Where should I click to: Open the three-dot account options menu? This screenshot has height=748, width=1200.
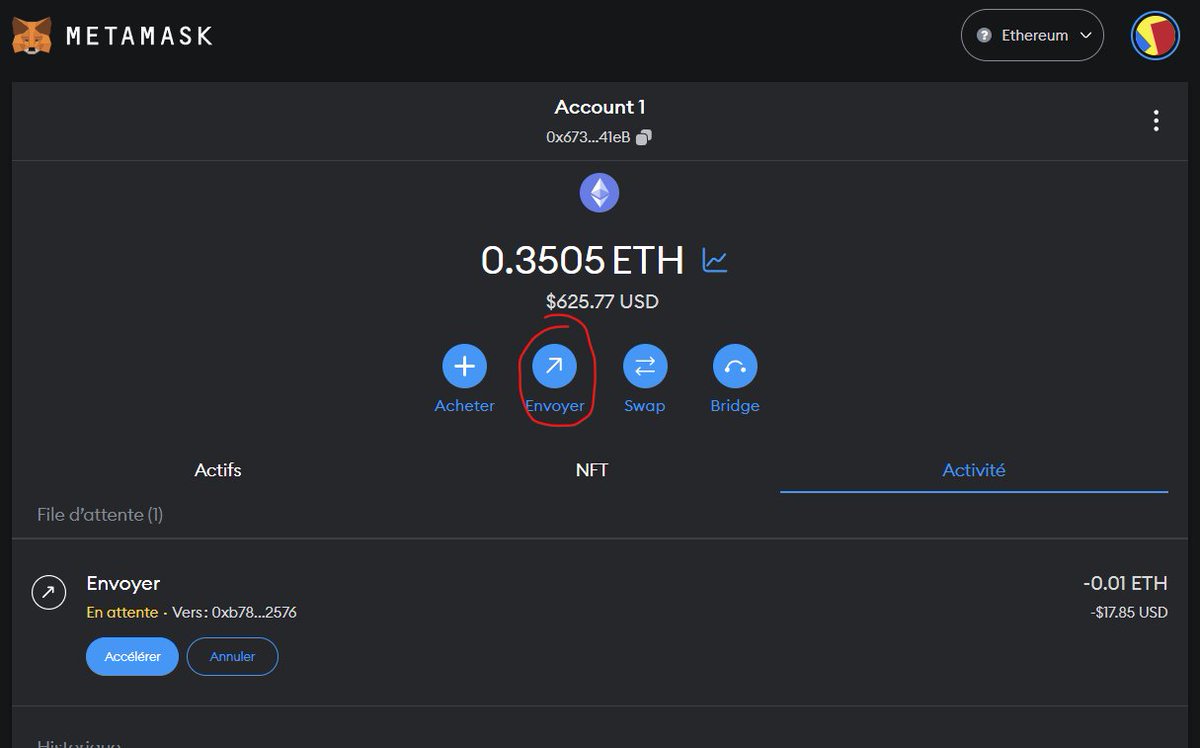1156,121
